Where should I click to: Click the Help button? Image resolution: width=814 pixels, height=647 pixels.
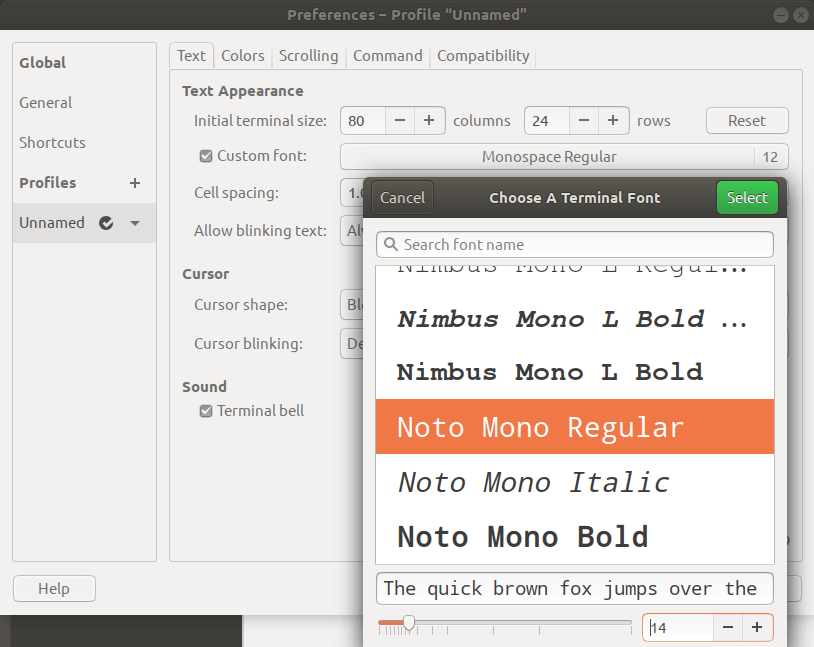54,588
